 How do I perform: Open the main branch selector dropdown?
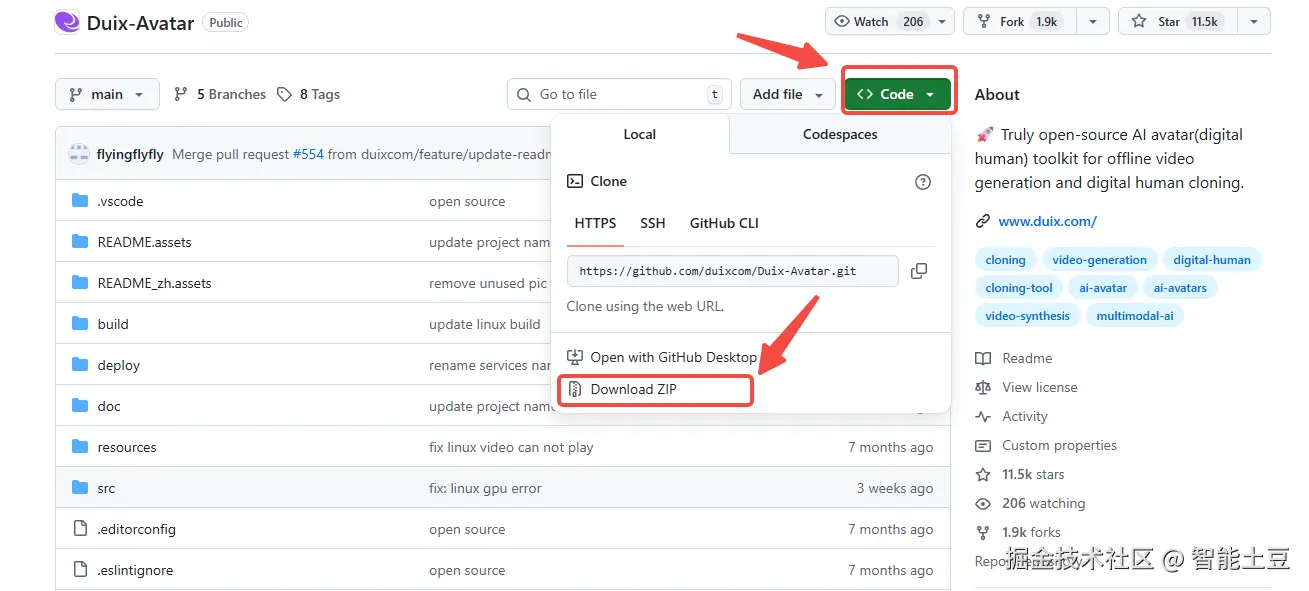(x=107, y=94)
